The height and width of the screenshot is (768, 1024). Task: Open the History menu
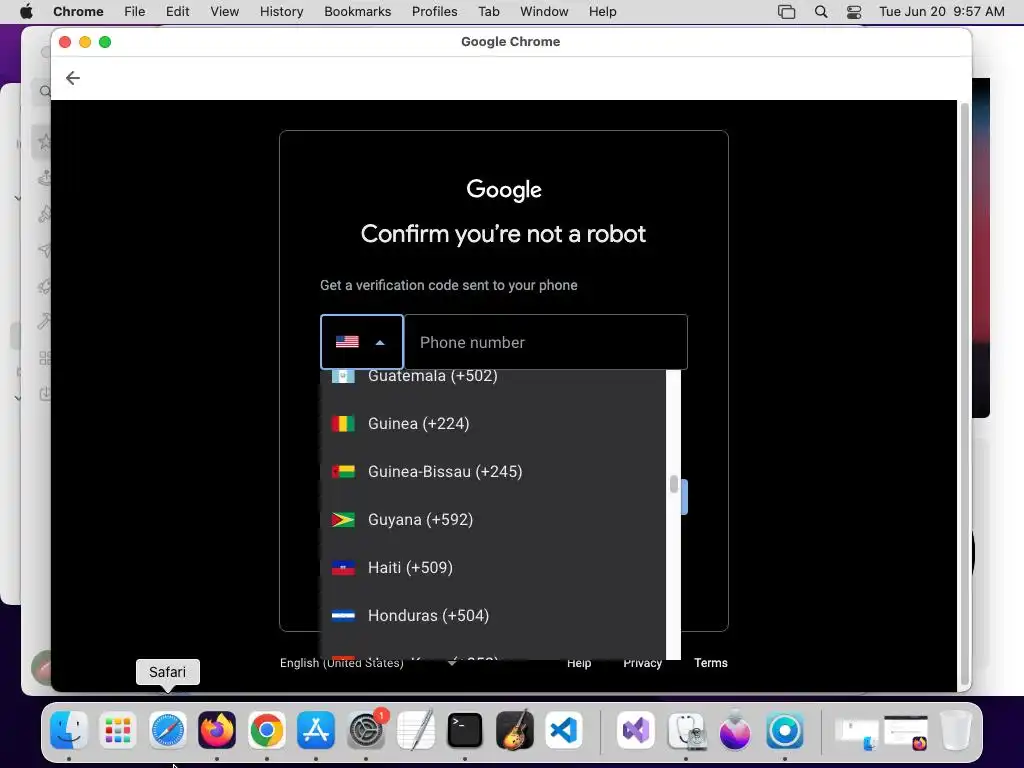click(x=281, y=12)
